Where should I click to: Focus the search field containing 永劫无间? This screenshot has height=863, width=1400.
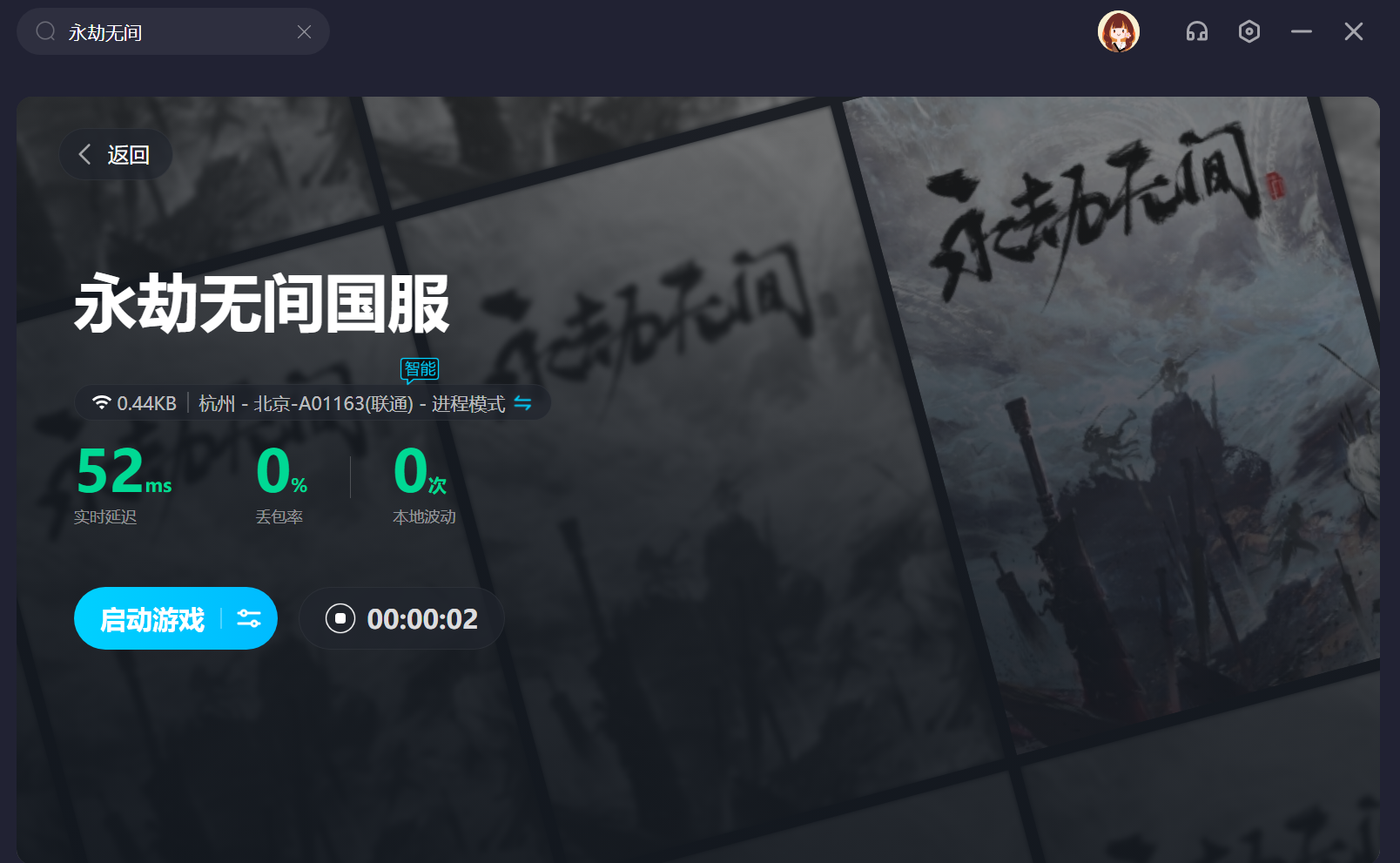[x=173, y=32]
